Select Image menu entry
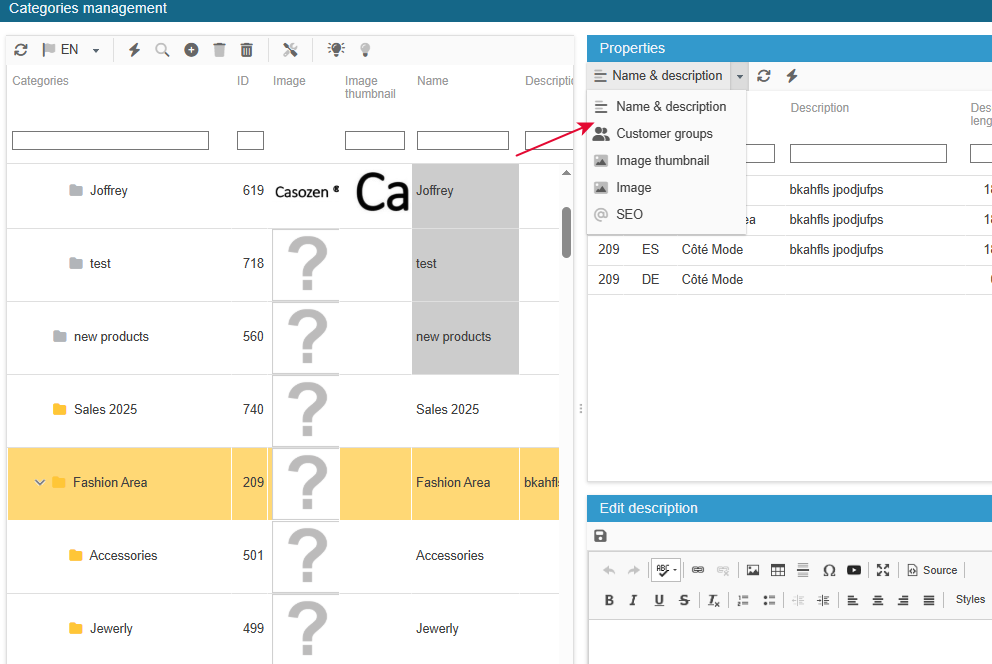Viewport: 992px width, 664px height. point(667,188)
